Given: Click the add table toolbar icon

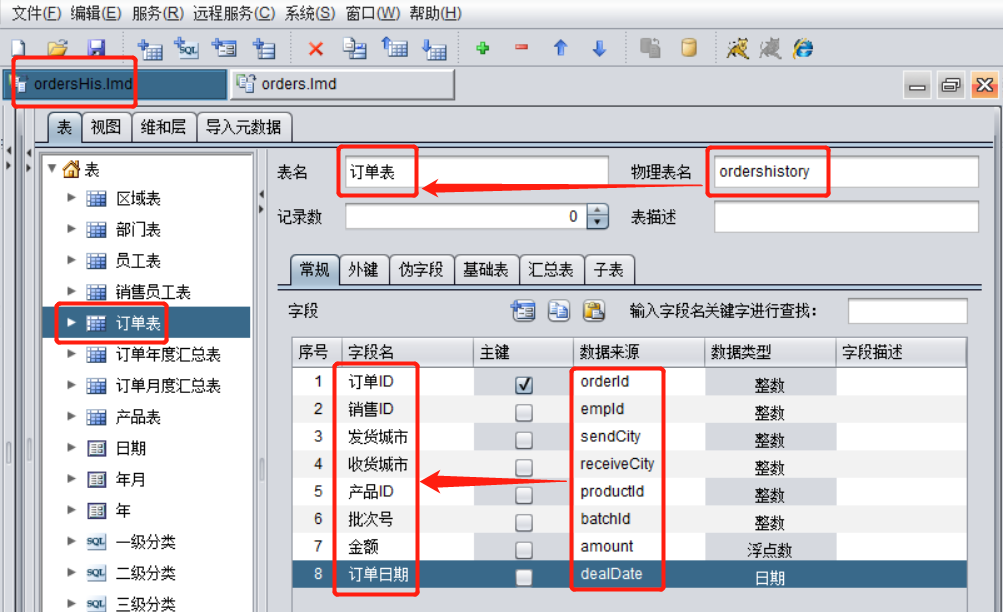Looking at the screenshot, I should pos(150,48).
